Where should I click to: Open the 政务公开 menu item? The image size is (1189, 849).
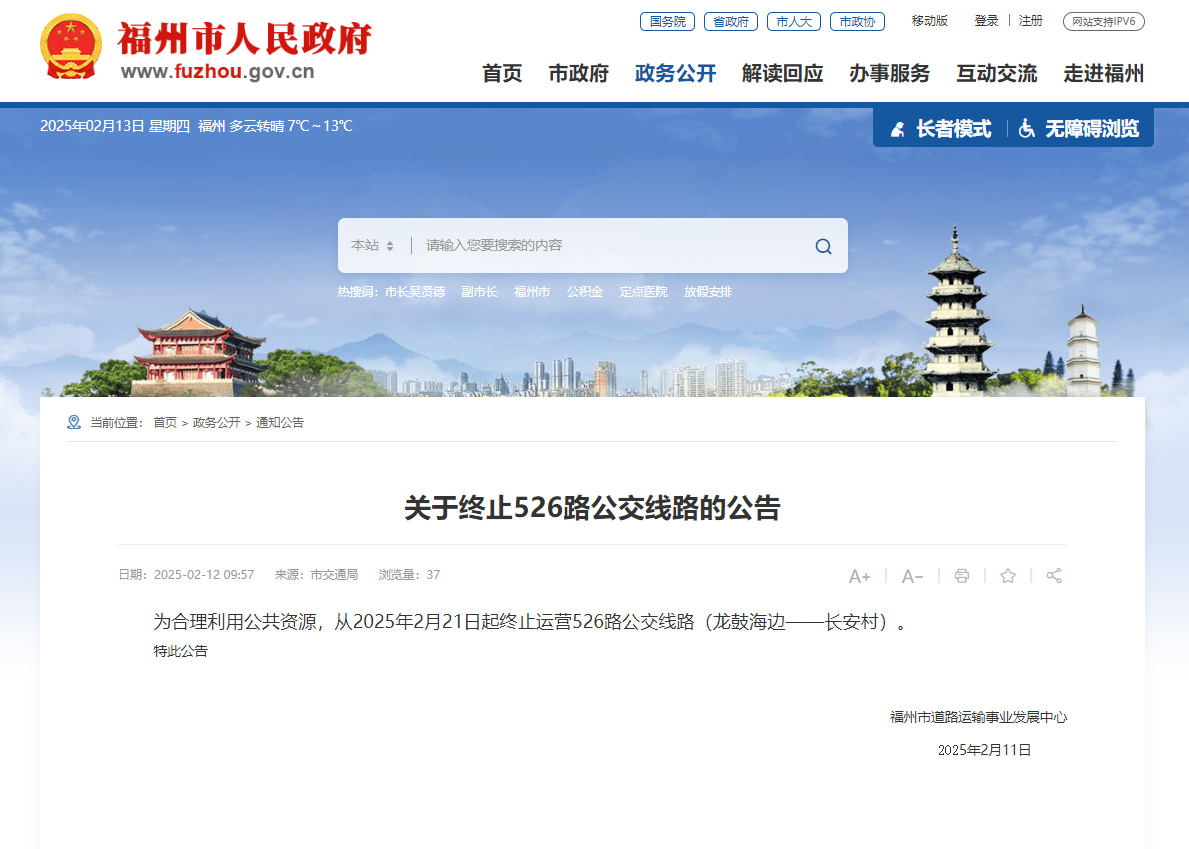point(675,73)
